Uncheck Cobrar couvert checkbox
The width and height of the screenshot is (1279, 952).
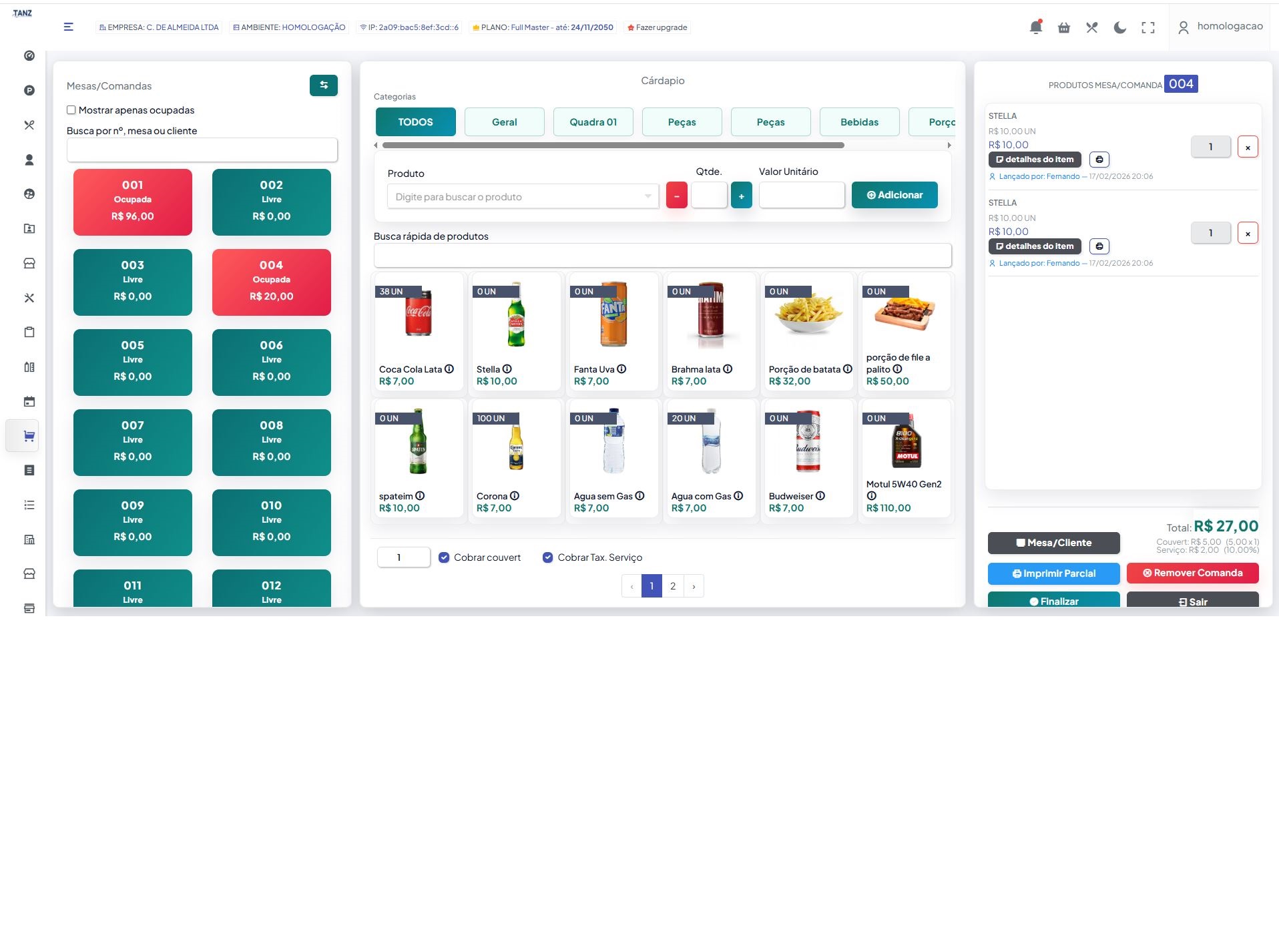tap(444, 557)
